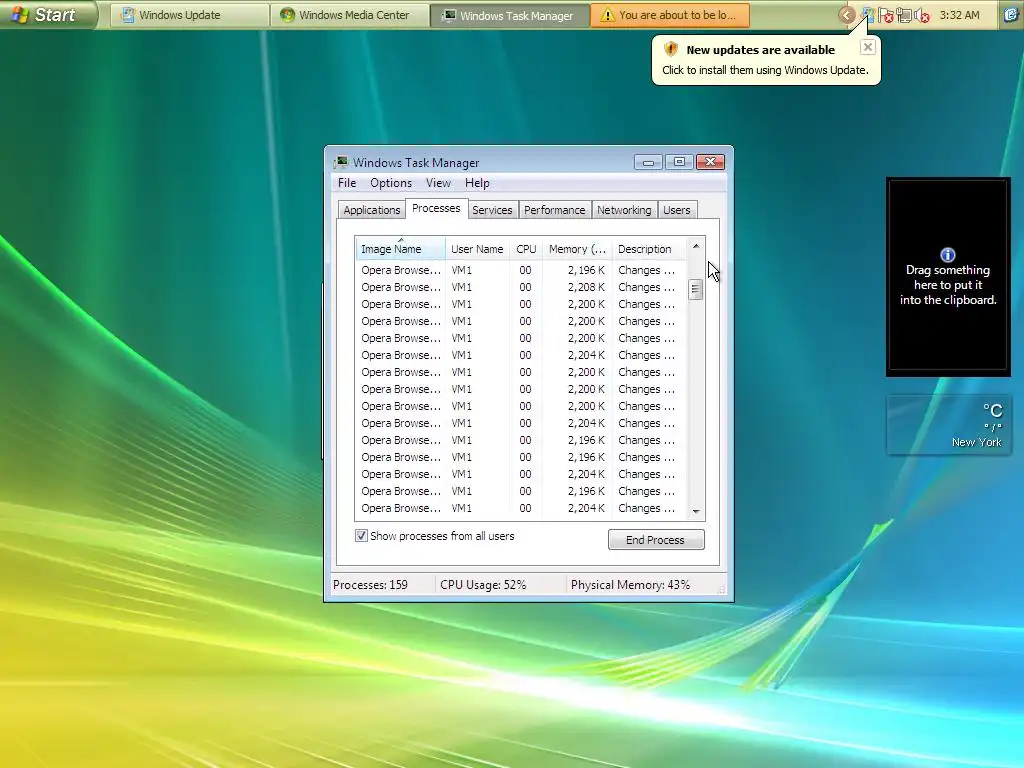Click the process list scrollbar thumb
This screenshot has width=1024, height=768.
(x=696, y=289)
